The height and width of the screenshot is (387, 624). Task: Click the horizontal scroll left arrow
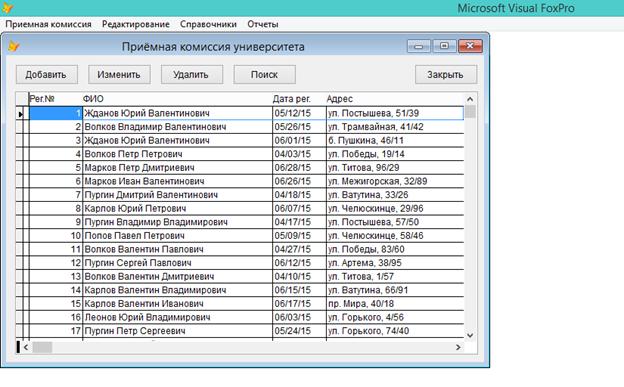tap(26, 347)
